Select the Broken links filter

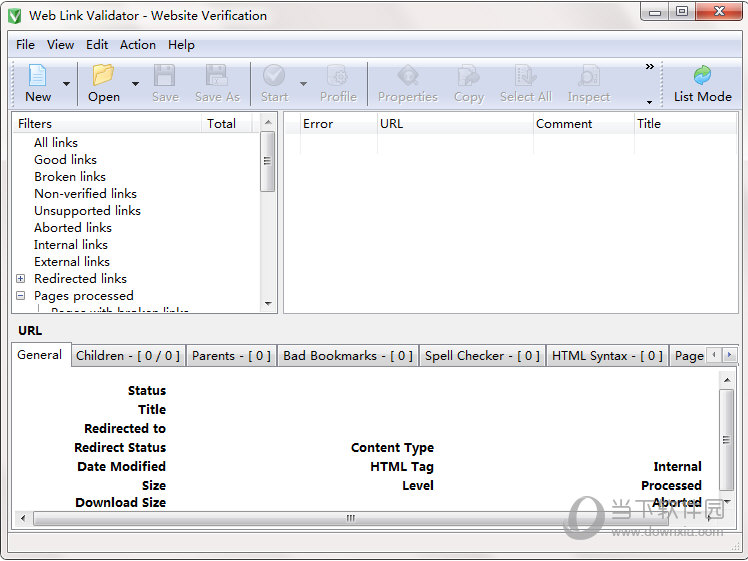coord(70,177)
